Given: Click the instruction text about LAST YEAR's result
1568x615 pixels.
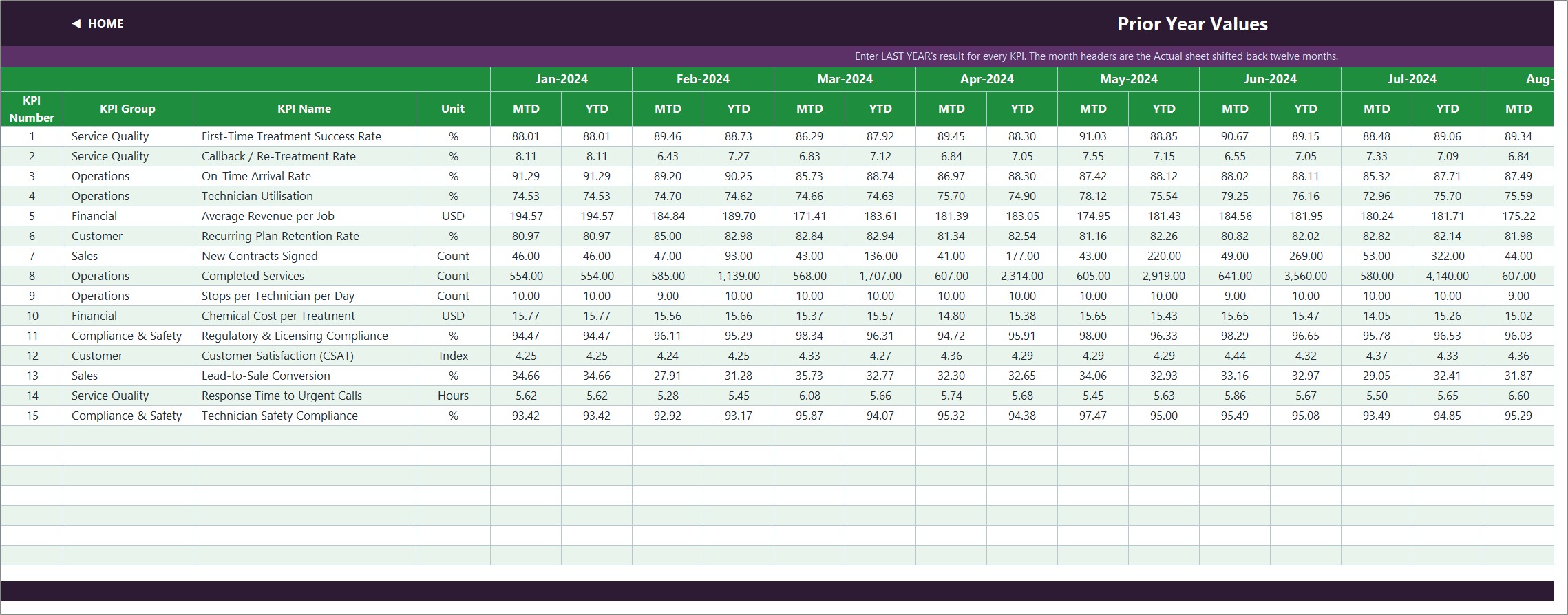Looking at the screenshot, I should pos(1096,56).
